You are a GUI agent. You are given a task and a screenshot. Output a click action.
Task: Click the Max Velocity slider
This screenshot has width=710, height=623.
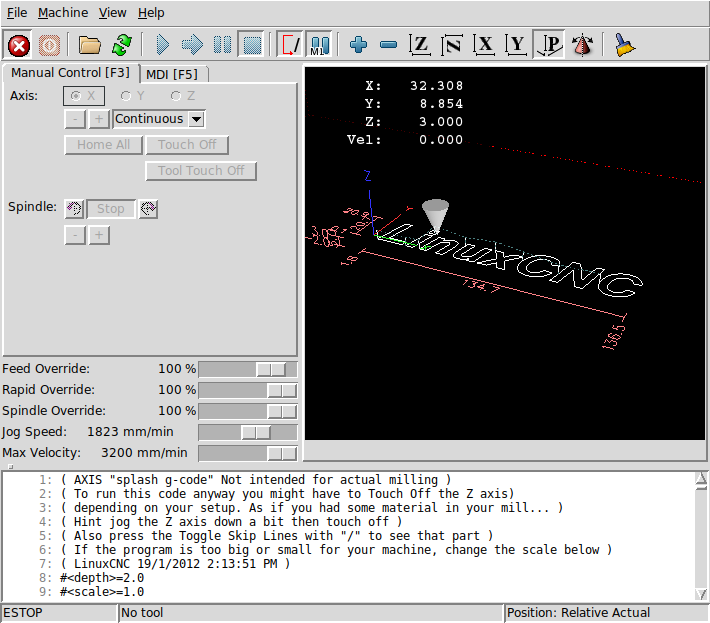click(x=248, y=453)
